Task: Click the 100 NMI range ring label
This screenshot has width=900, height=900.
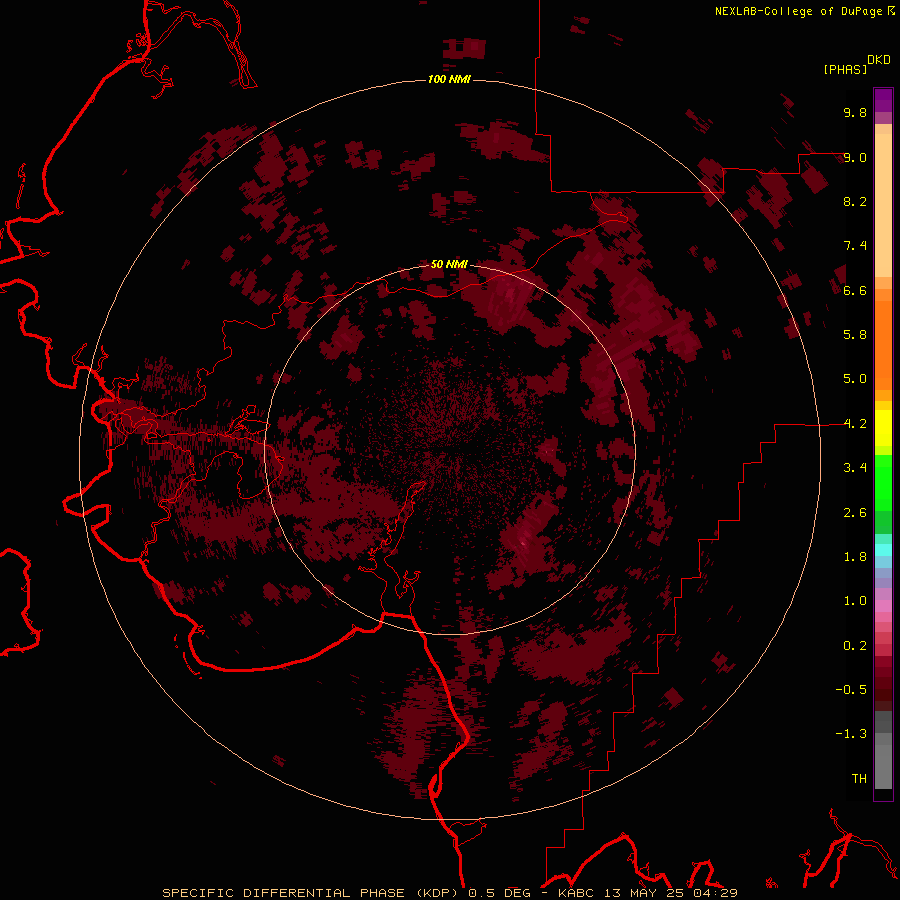Action: click(449, 79)
